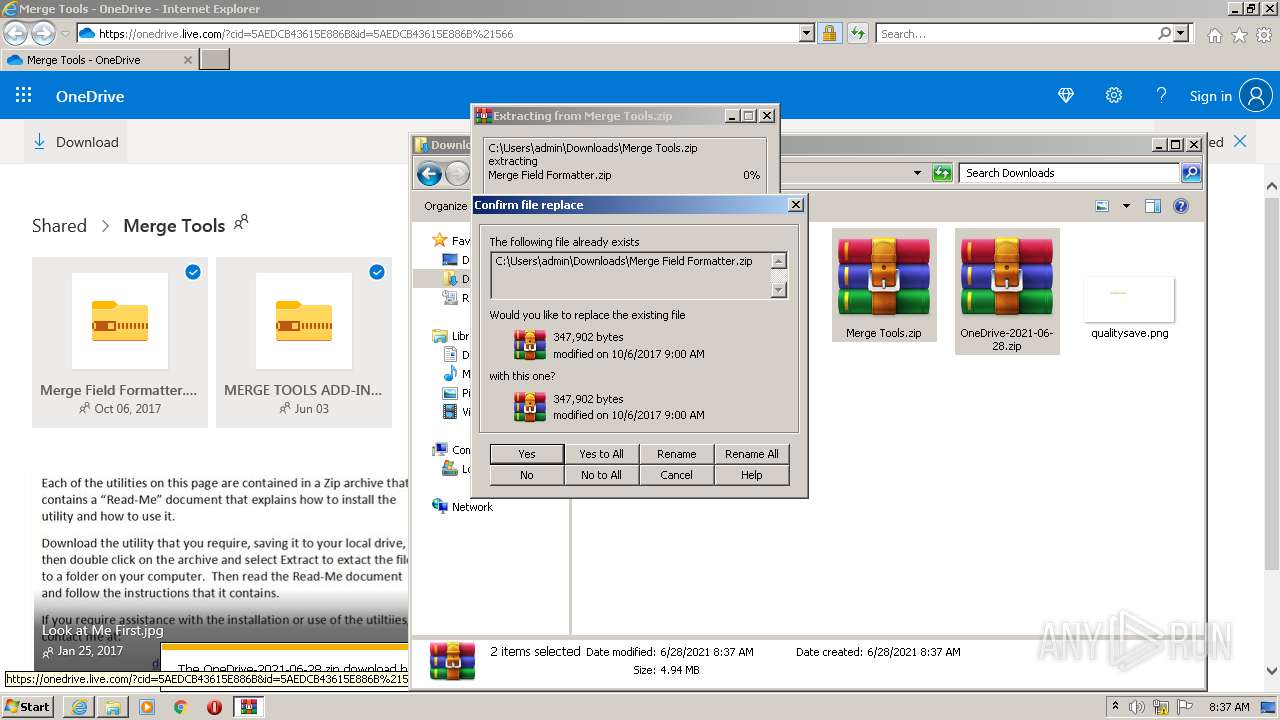Image resolution: width=1280 pixels, height=720 pixels.
Task: Open IE tools gear icon
Action: [1264, 35]
